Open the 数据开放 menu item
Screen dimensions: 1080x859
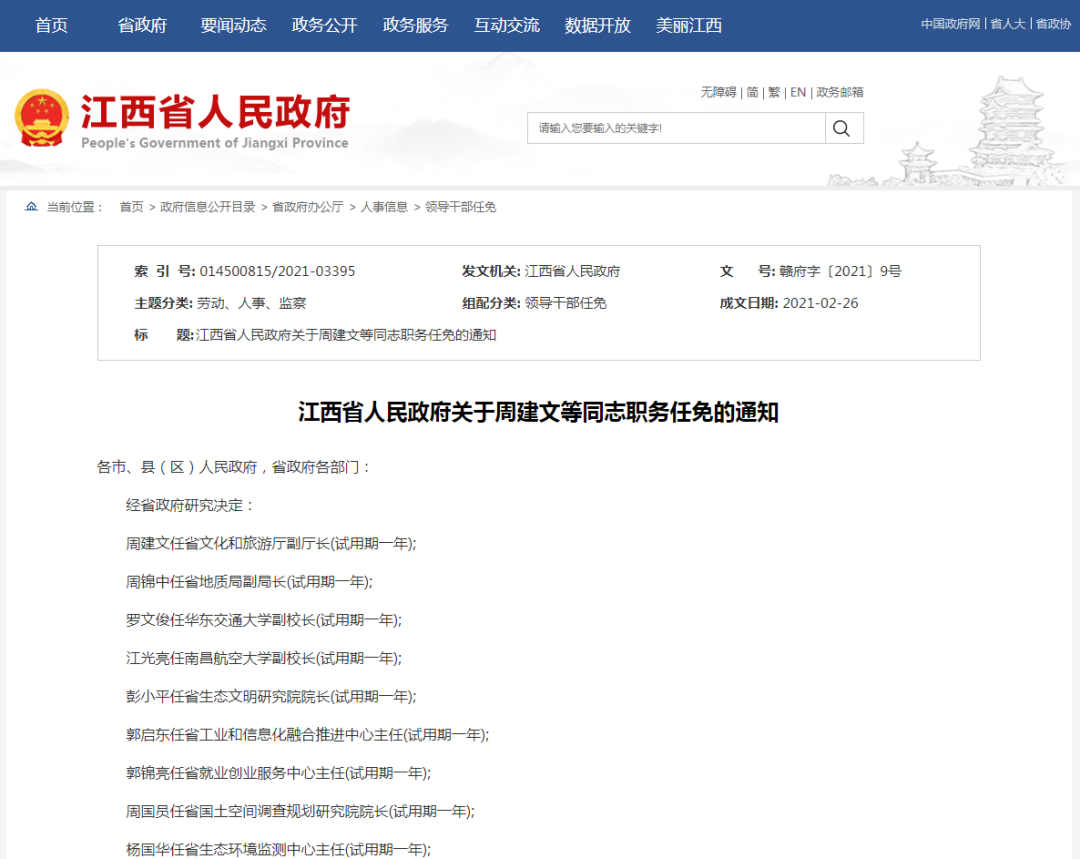click(x=597, y=25)
